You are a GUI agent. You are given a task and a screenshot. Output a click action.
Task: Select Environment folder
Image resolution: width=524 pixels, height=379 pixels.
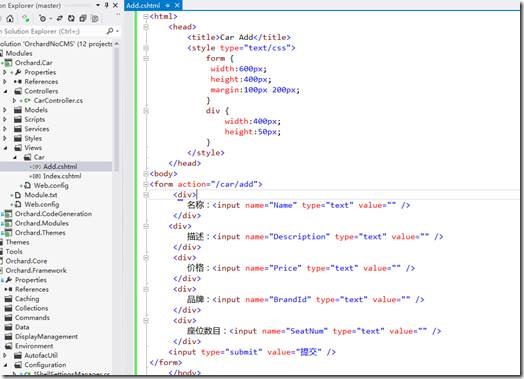[x=34, y=346]
